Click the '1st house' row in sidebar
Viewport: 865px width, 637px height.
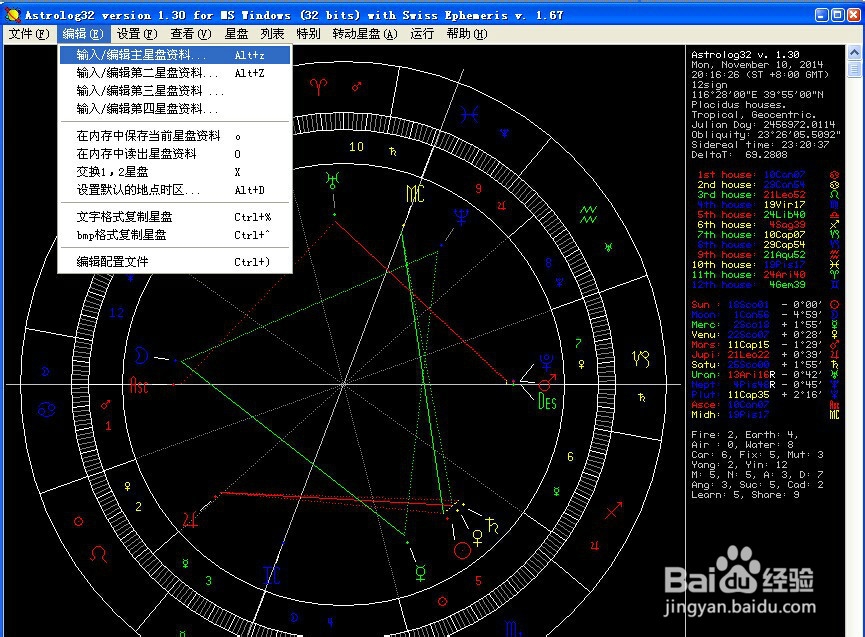(768, 174)
